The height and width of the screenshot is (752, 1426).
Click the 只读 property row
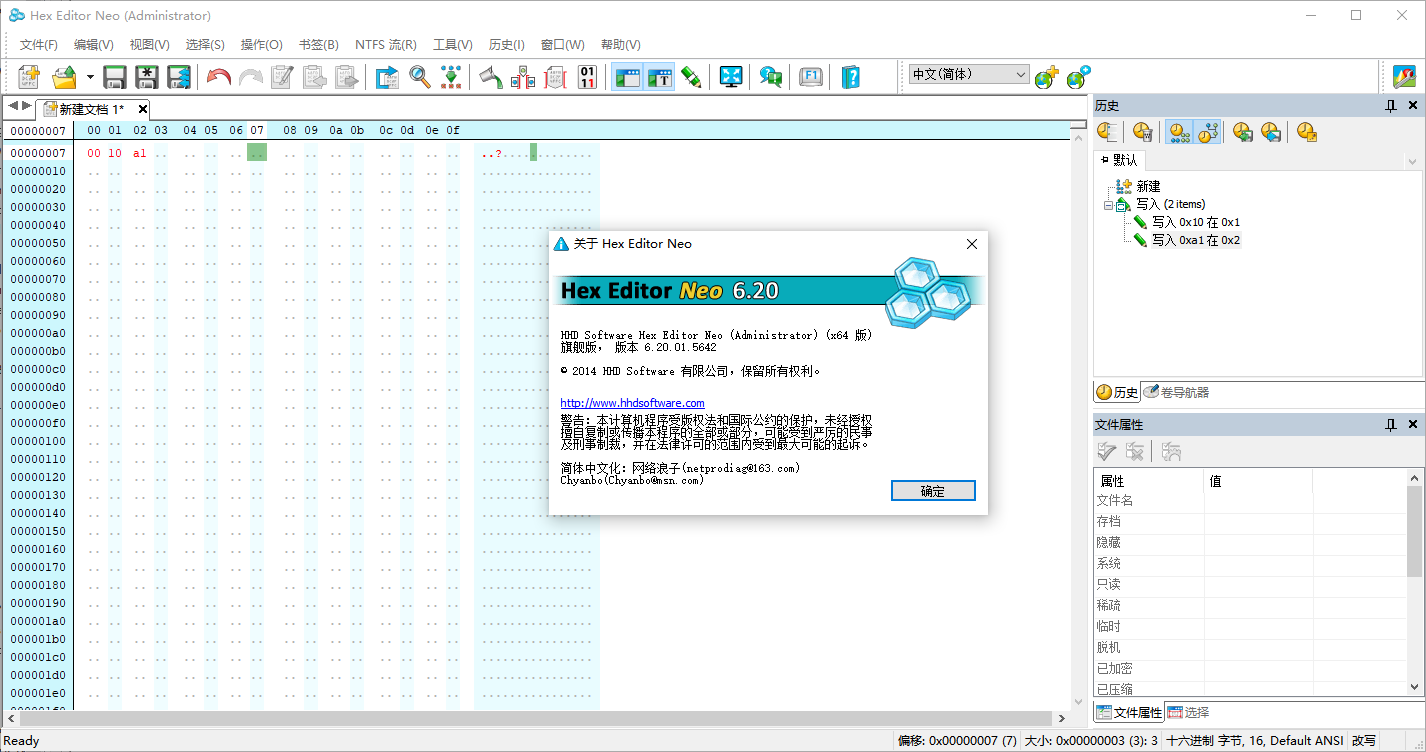1250,584
